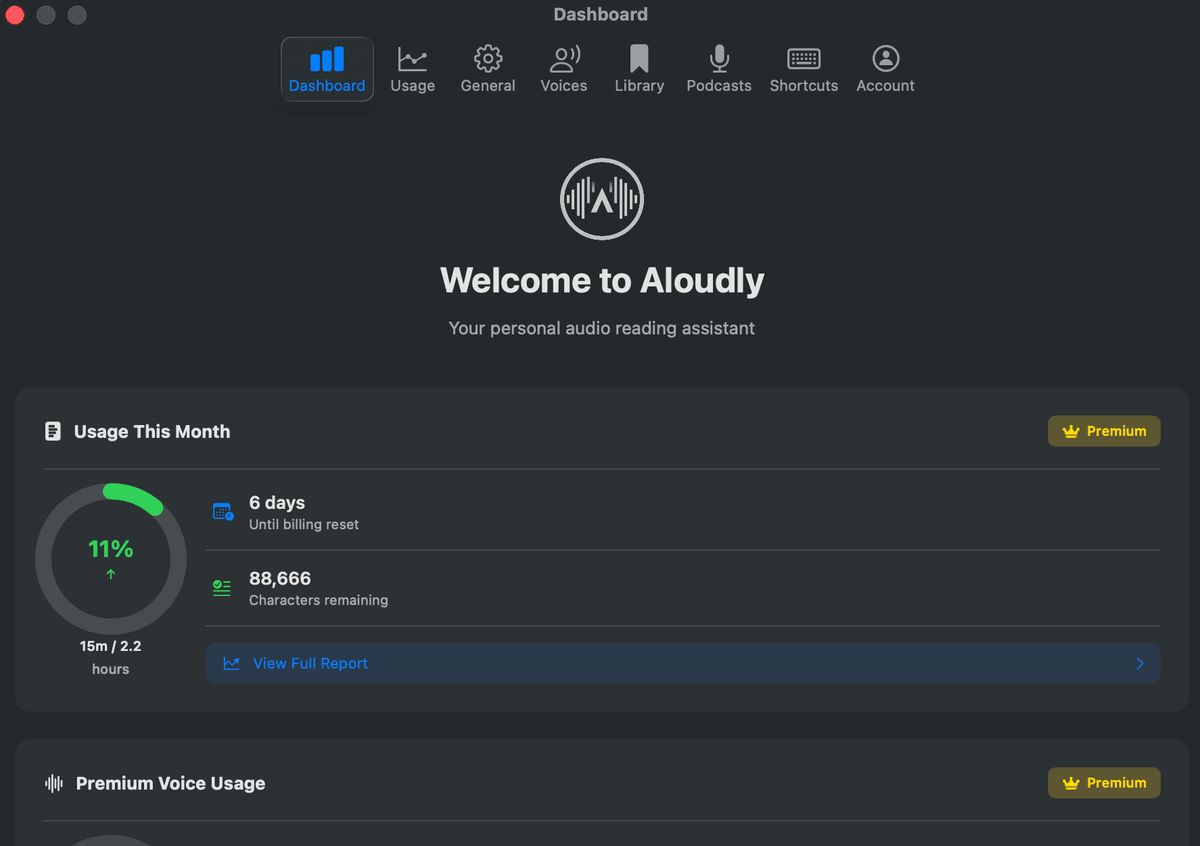Viewport: 1200px width, 846px height.
Task: Click the 15m / 2.2 hours usage label
Action: tap(110, 657)
